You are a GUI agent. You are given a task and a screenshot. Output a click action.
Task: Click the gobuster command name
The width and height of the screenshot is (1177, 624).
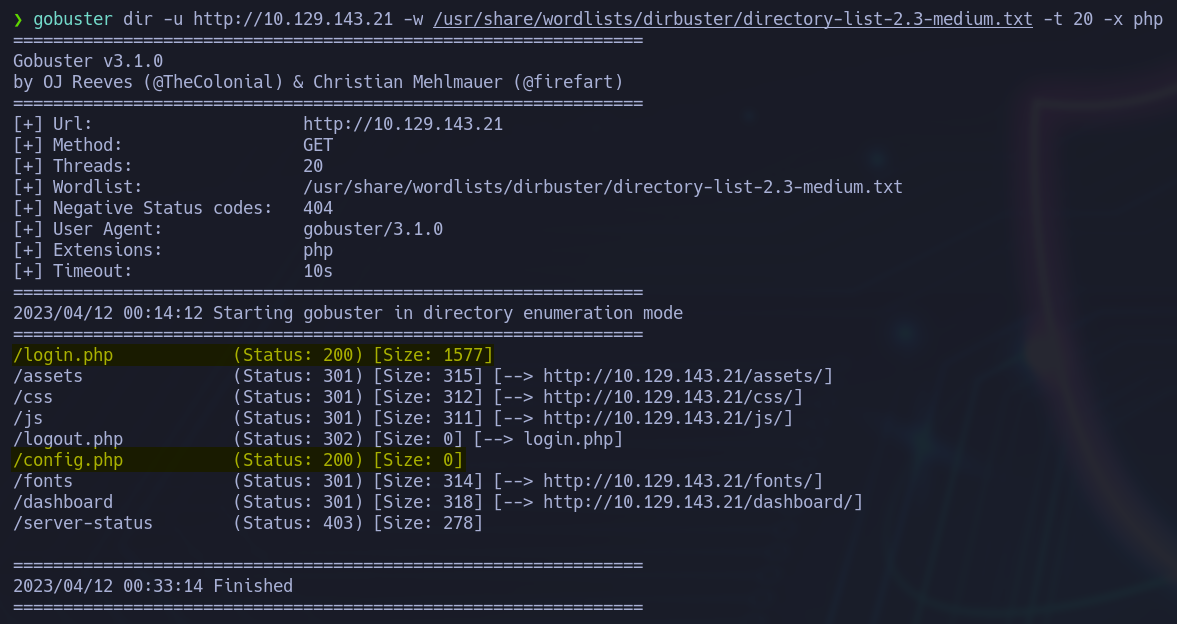coord(73,19)
